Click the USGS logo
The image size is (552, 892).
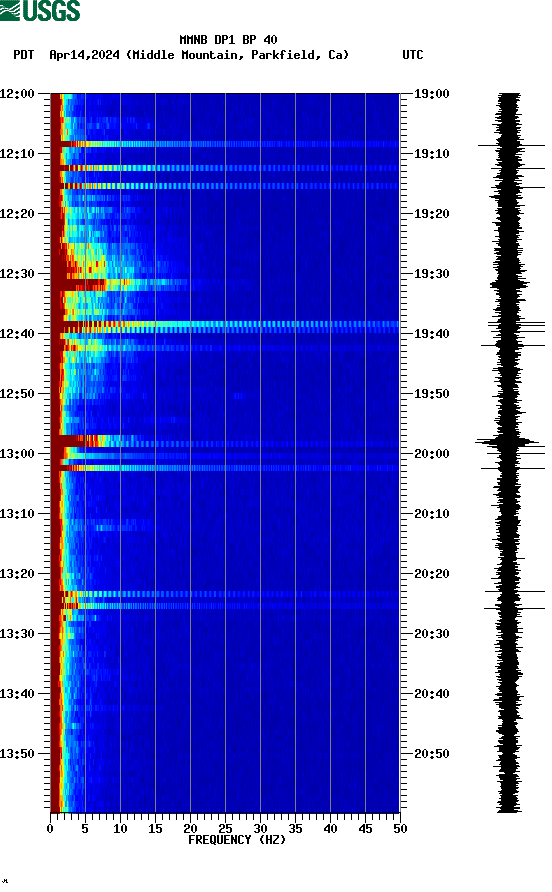point(40,10)
